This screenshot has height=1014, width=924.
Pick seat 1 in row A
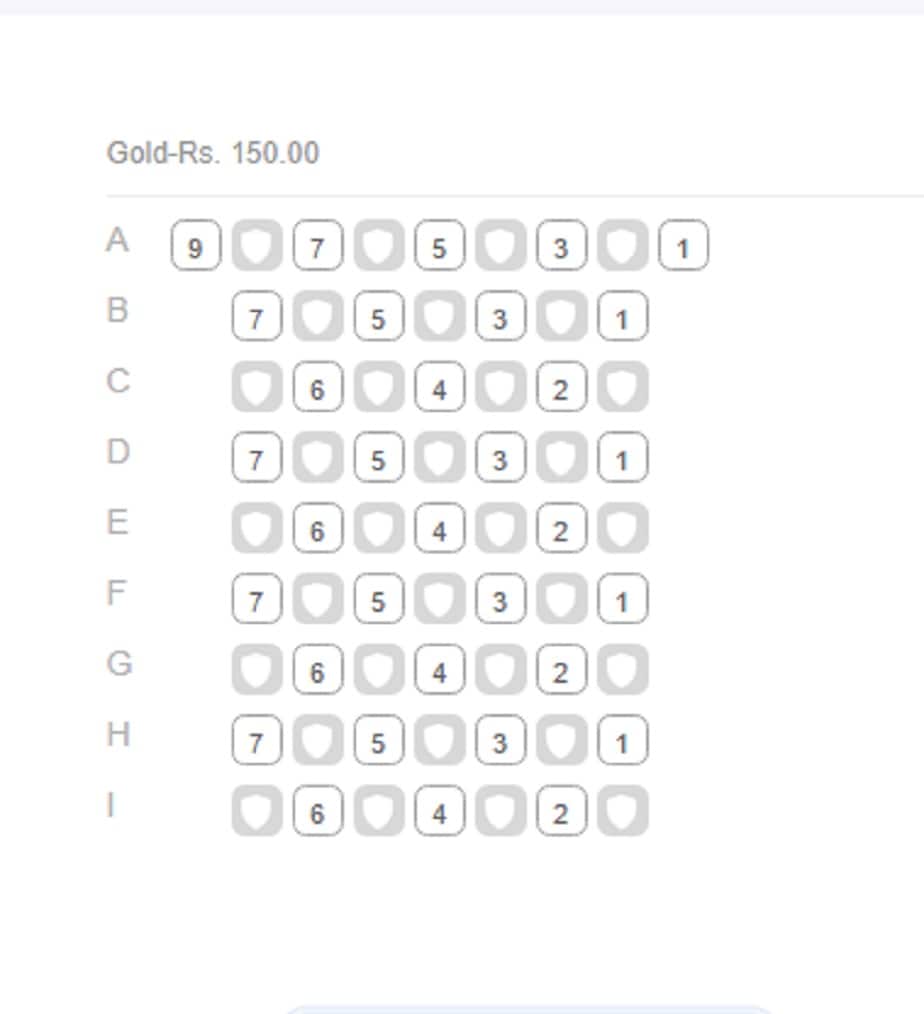(683, 245)
